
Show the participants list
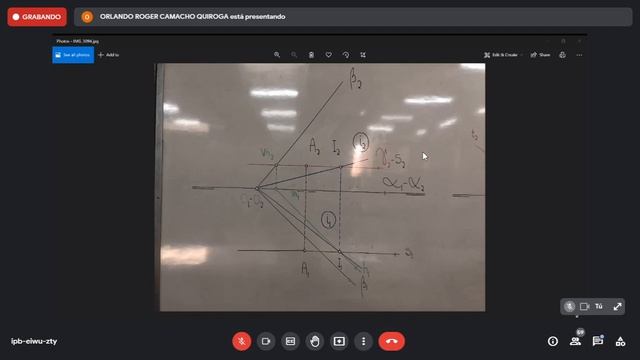[x=576, y=341]
